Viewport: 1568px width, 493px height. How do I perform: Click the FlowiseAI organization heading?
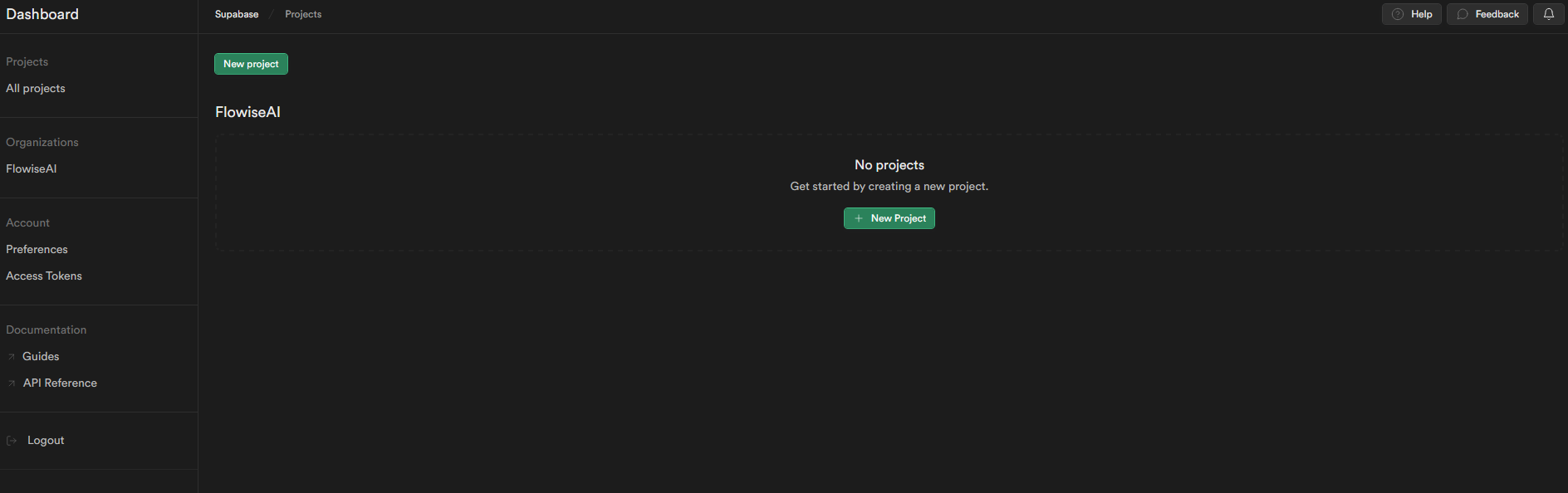coord(247,112)
